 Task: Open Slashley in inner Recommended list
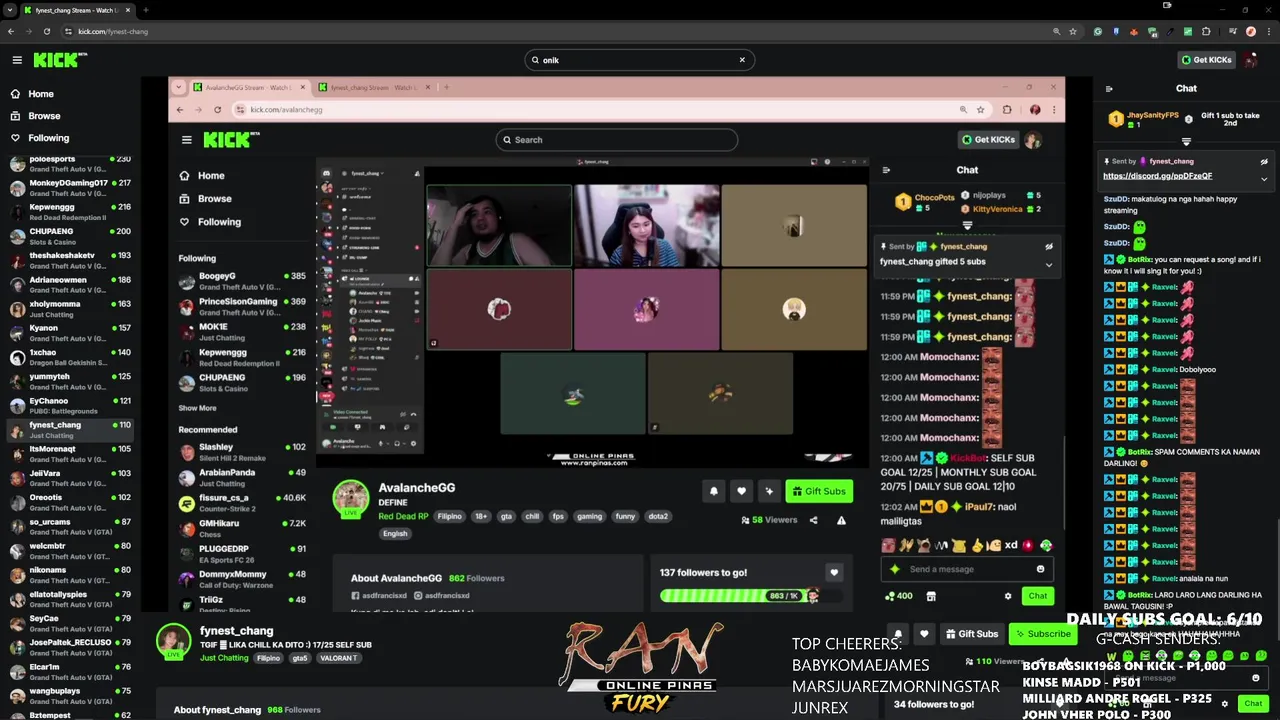[242, 453]
